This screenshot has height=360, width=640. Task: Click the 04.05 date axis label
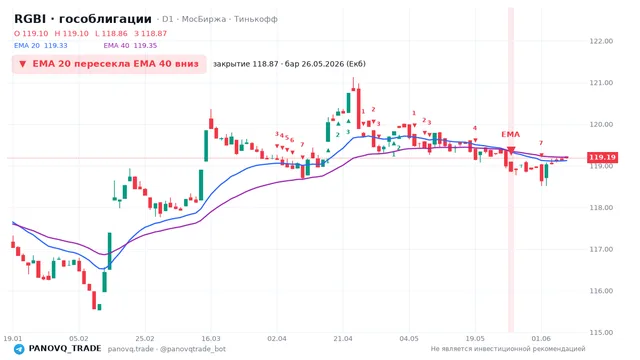(x=409, y=338)
